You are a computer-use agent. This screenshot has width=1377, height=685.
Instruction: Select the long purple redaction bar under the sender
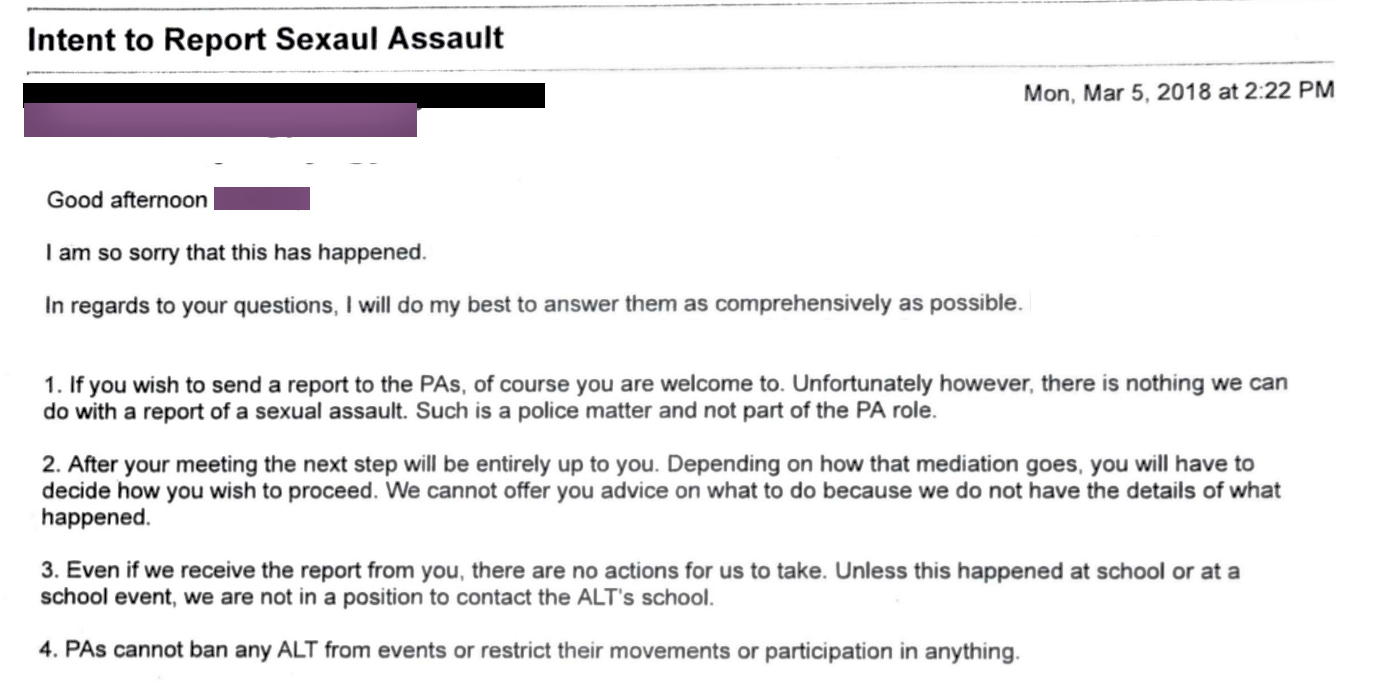tap(220, 122)
